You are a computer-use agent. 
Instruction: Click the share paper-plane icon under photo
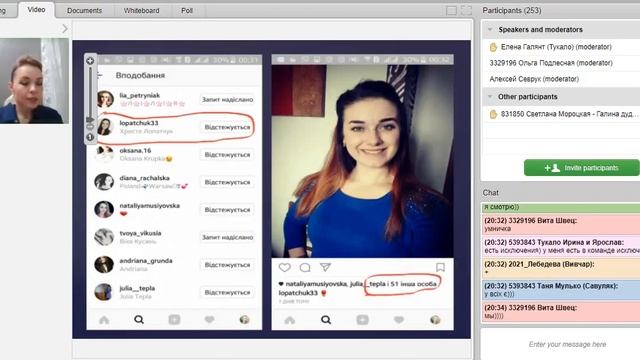pyautogui.click(x=325, y=267)
